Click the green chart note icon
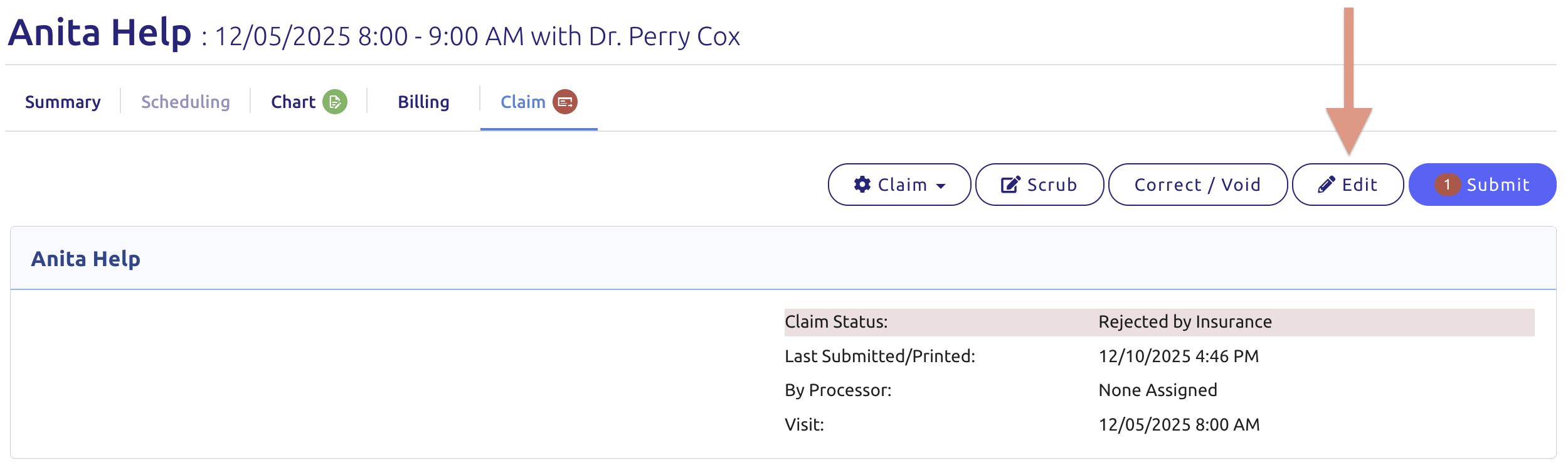Image resolution: width=1568 pixels, height=472 pixels. (x=335, y=102)
